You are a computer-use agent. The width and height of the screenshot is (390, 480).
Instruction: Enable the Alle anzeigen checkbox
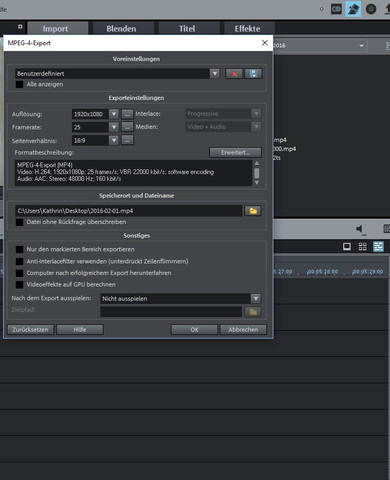click(x=20, y=84)
